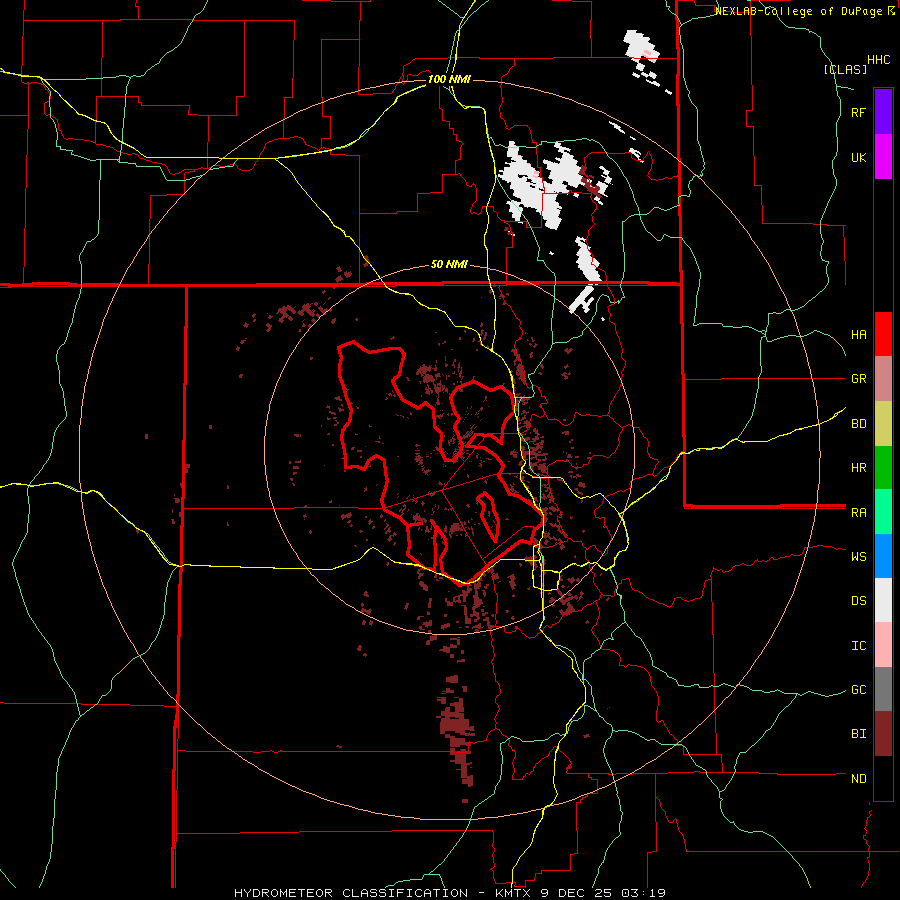Click the small red island polygon outline
The width and height of the screenshot is (900, 900).
click(x=488, y=516)
